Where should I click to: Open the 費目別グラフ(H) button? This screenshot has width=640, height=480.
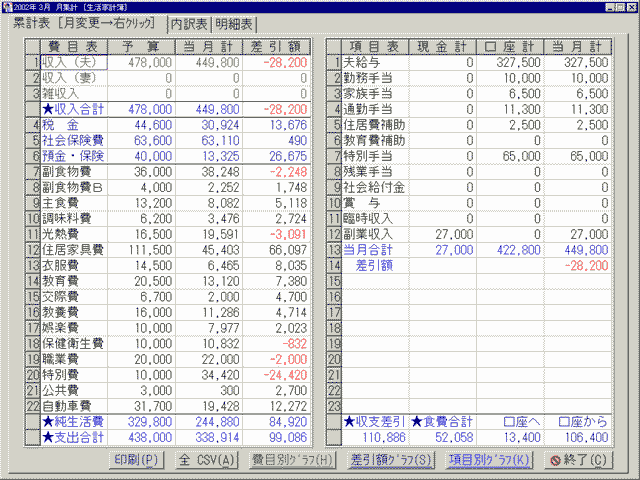point(292,460)
